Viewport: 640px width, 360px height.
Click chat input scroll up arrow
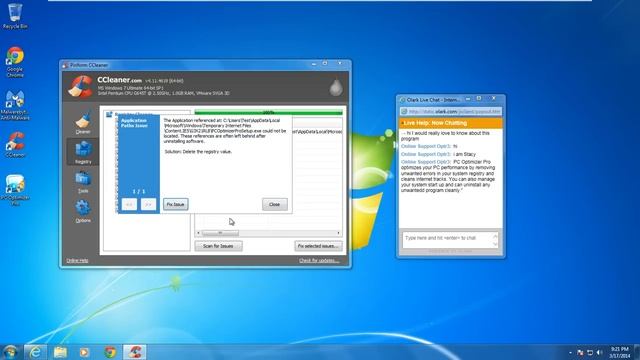(495, 236)
